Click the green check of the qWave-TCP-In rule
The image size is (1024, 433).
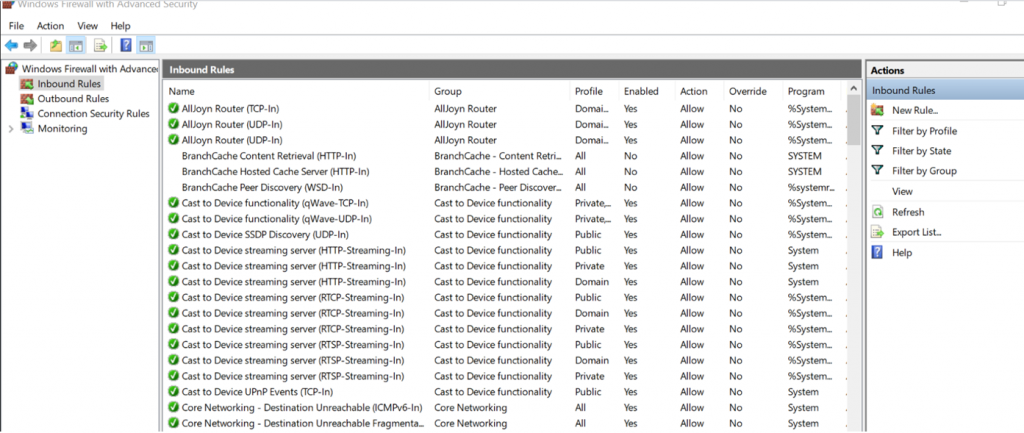tap(173, 203)
